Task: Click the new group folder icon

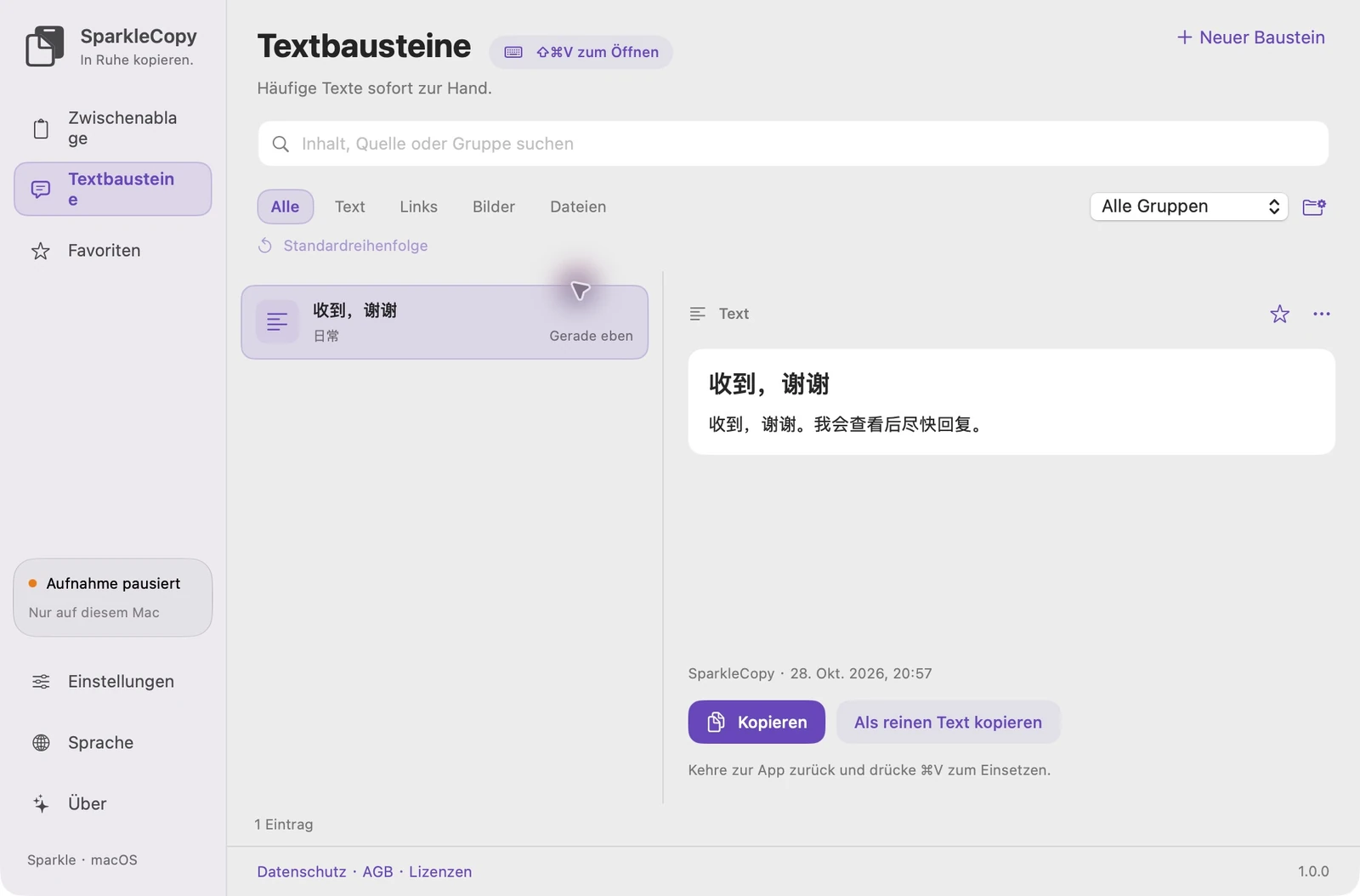Action: [x=1314, y=207]
